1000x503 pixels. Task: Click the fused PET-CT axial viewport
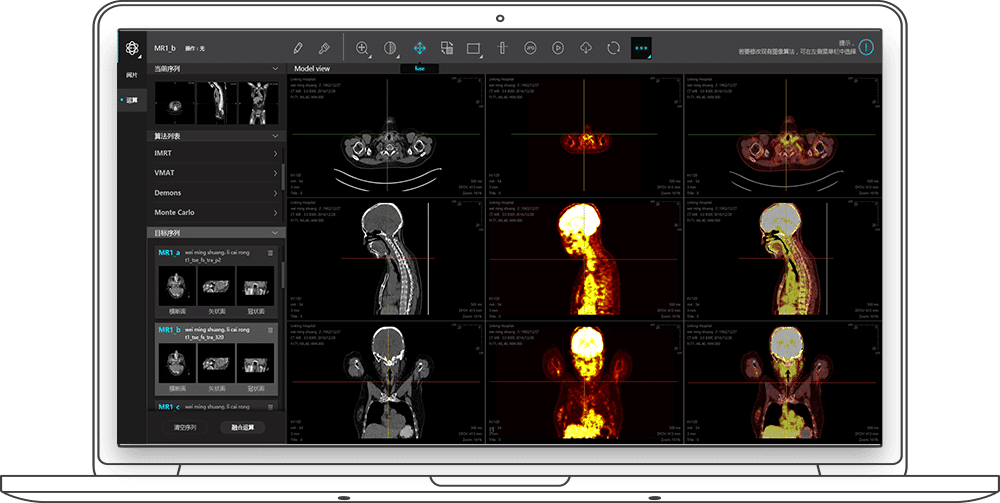point(783,135)
